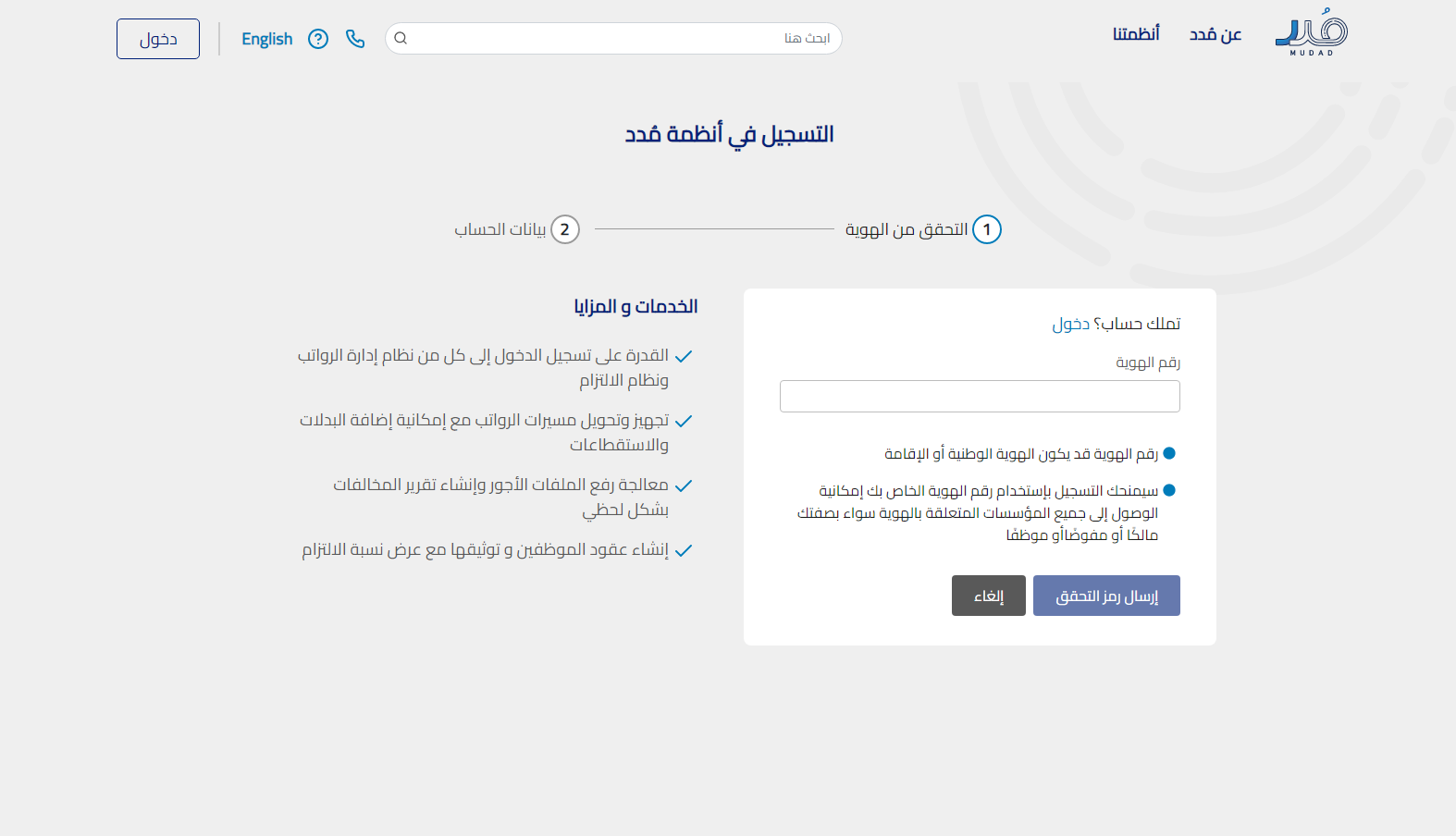This screenshot has width=1456, height=836.
Task: Click the دخول link next to تملك حساب؟
Action: tap(1070, 324)
